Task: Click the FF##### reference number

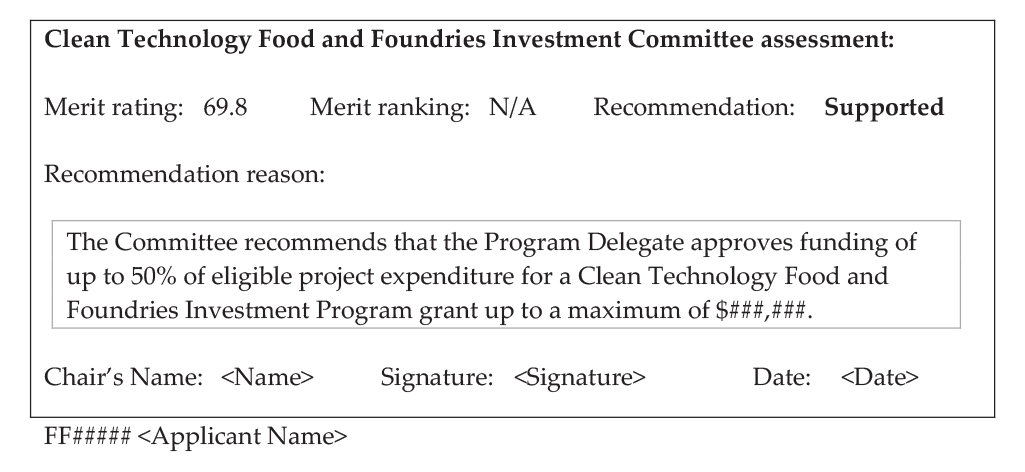Action: tap(88, 436)
